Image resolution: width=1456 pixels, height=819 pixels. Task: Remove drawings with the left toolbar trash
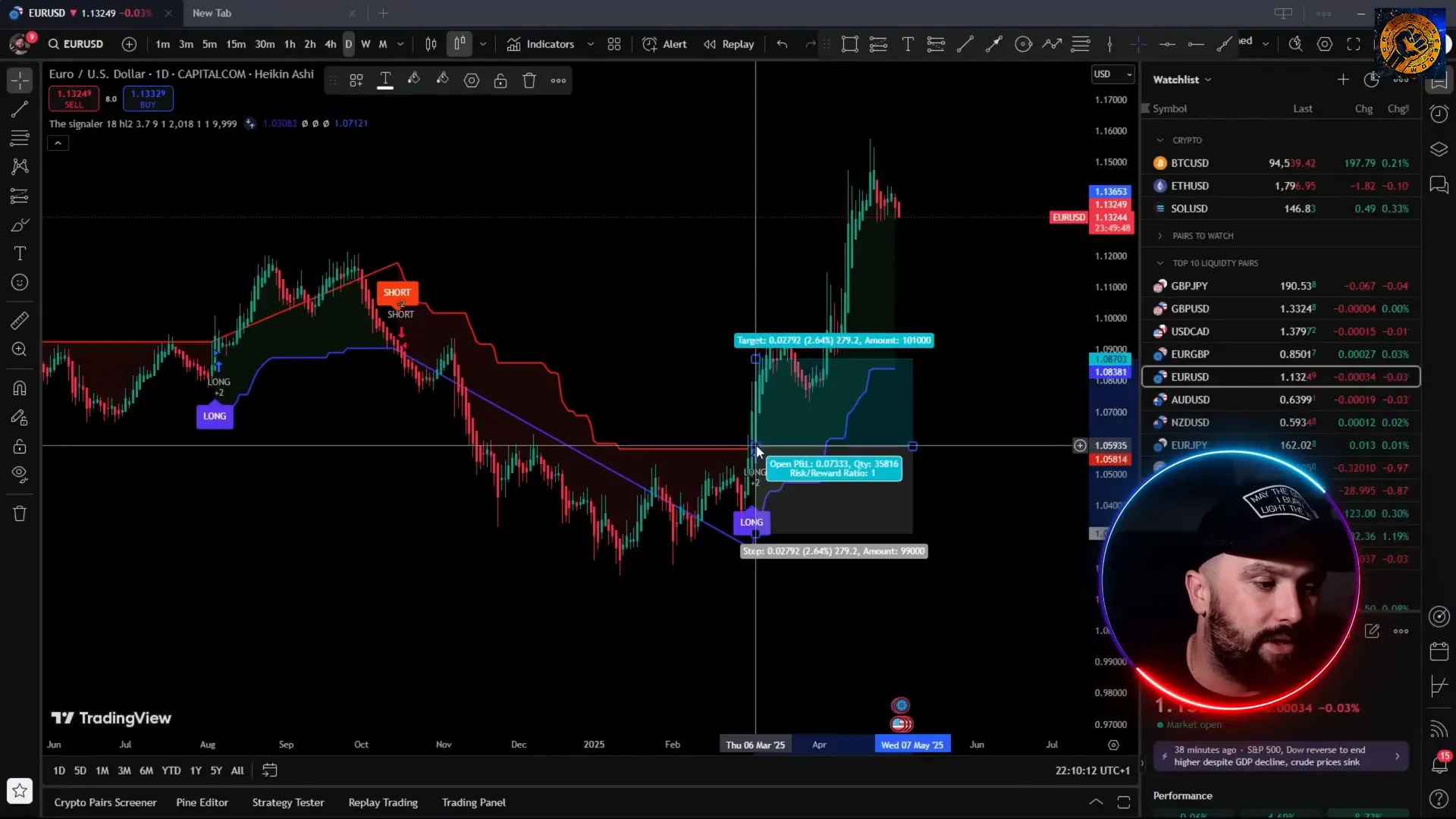click(20, 514)
